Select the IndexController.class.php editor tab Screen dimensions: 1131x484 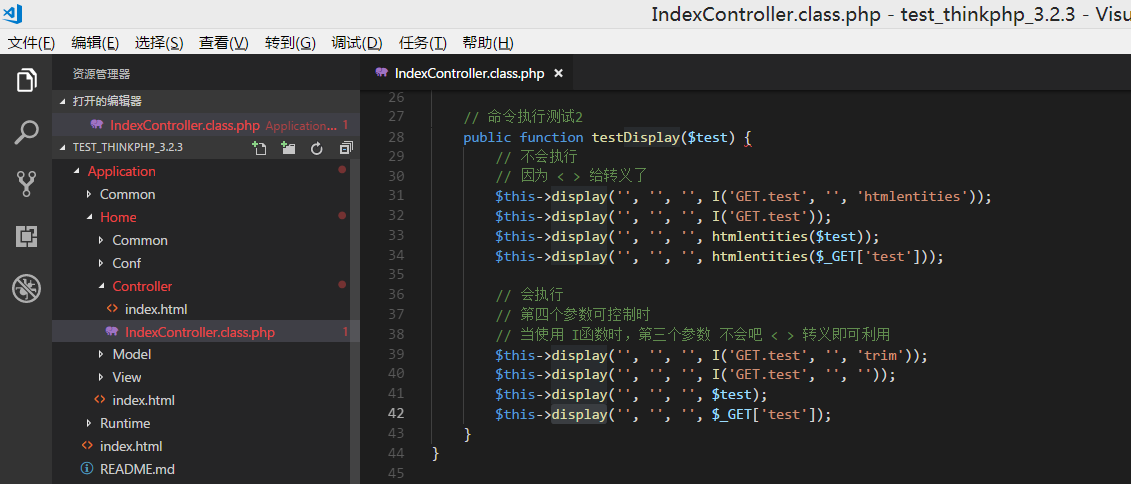tap(469, 74)
